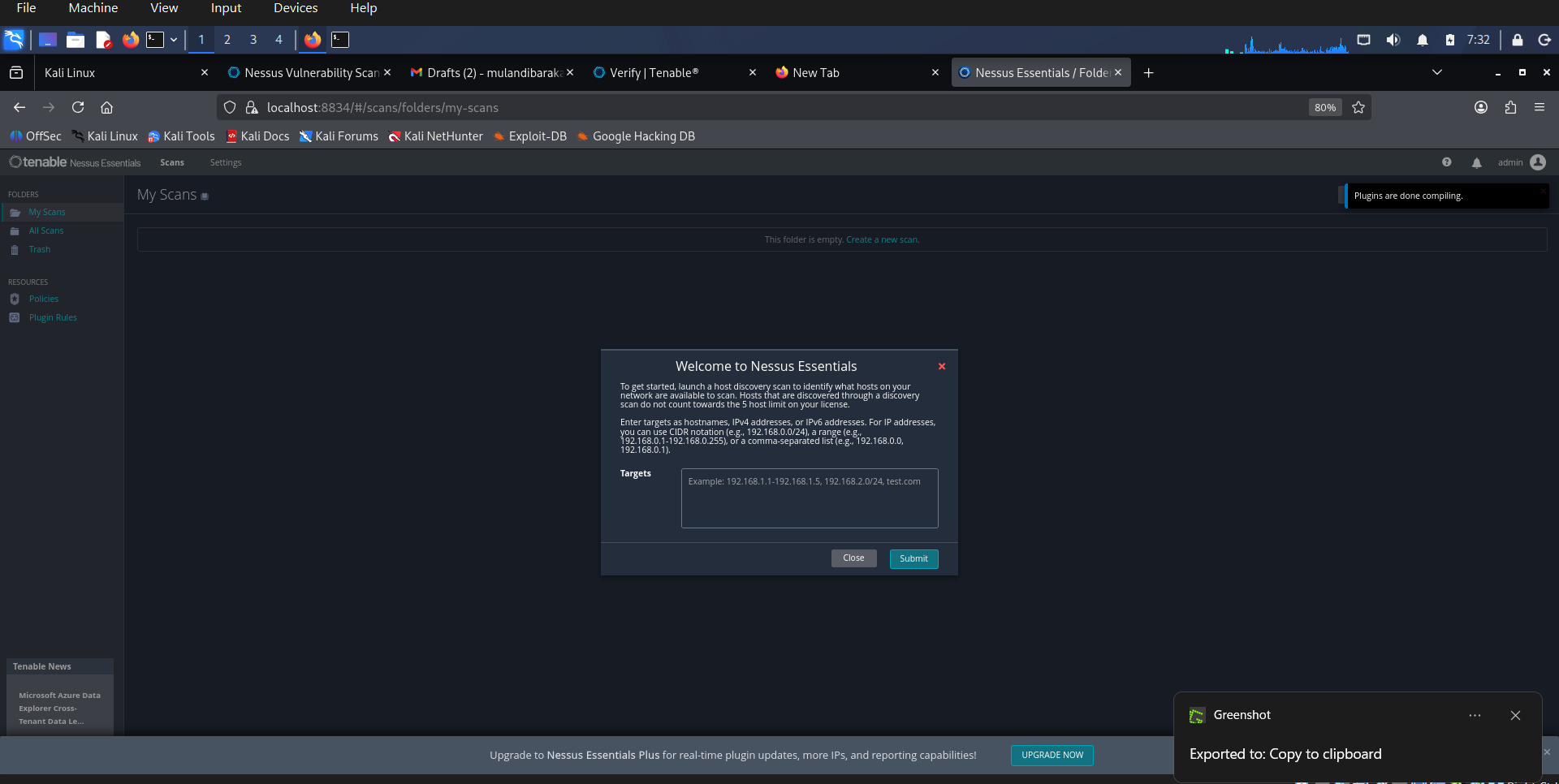This screenshot has width=1559, height=784.
Task: Open the Firefox hamburger application menu
Action: point(1540,107)
